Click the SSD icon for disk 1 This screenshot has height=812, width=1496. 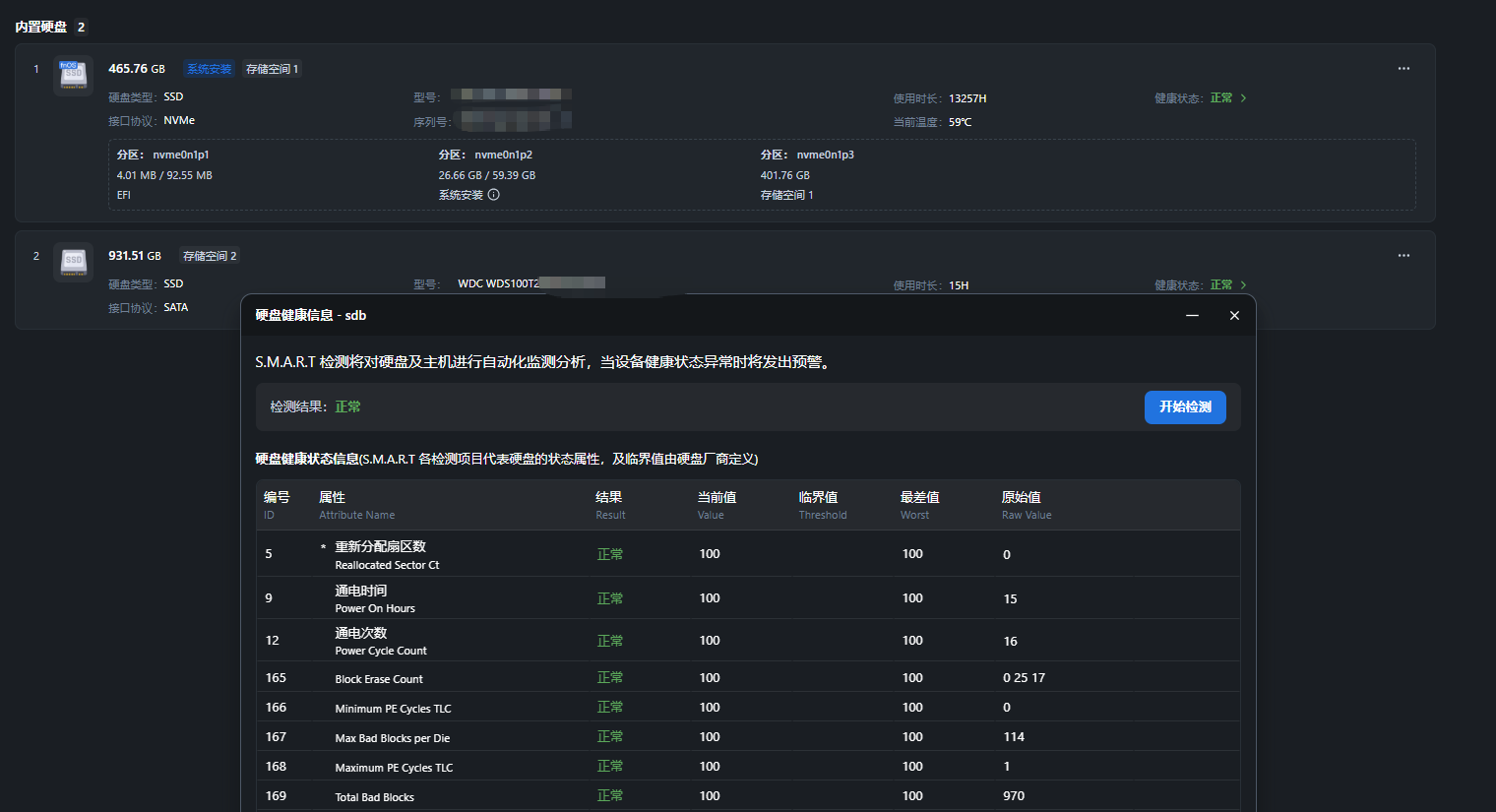pyautogui.click(x=73, y=74)
